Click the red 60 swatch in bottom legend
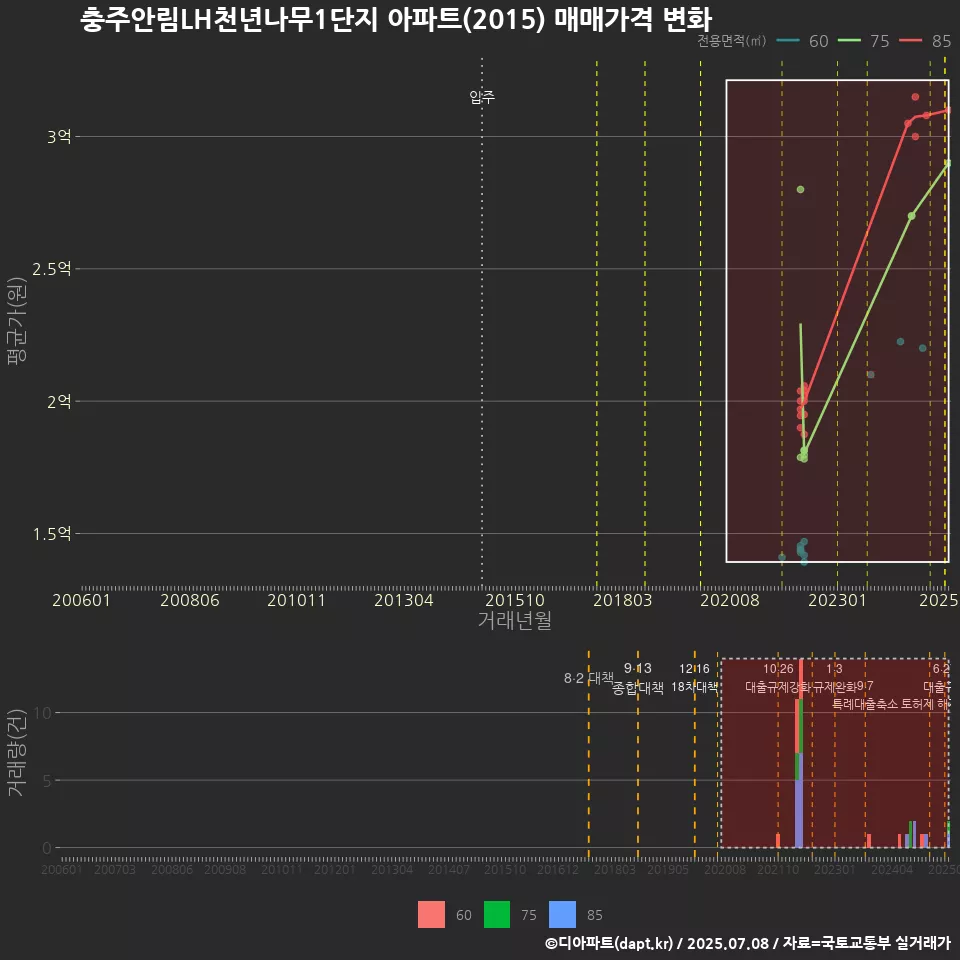 pyautogui.click(x=431, y=915)
